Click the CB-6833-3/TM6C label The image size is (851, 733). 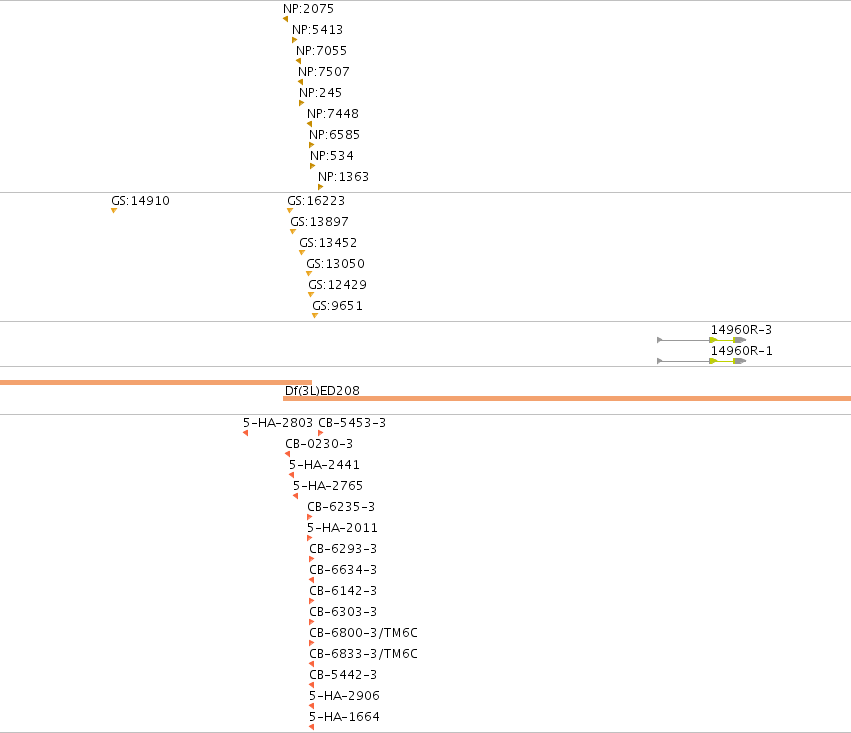tap(363, 654)
